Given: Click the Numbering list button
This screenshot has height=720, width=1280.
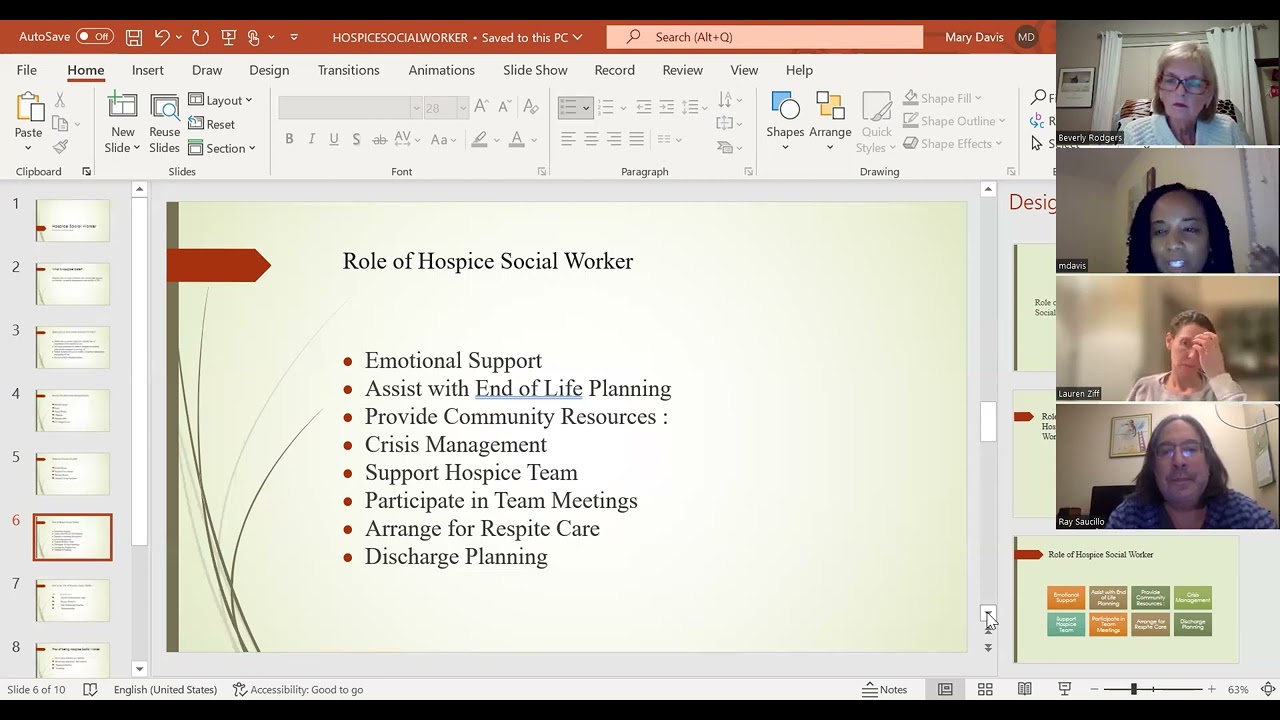Looking at the screenshot, I should tap(605, 107).
